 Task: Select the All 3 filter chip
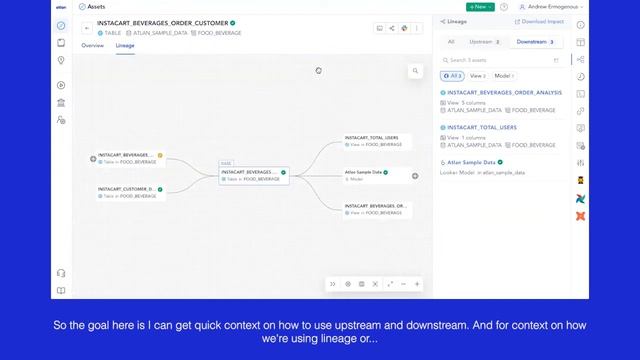452,76
